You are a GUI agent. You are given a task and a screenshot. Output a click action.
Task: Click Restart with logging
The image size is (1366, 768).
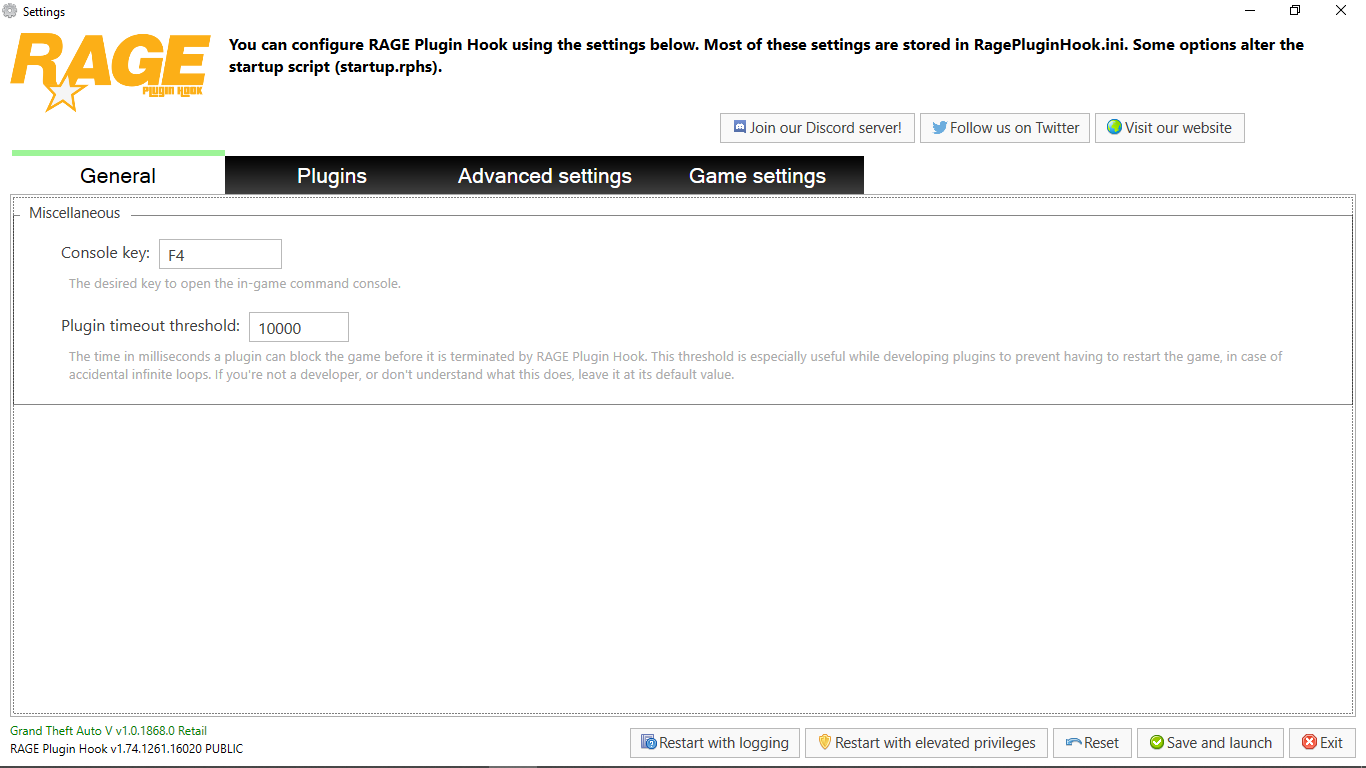(715, 743)
